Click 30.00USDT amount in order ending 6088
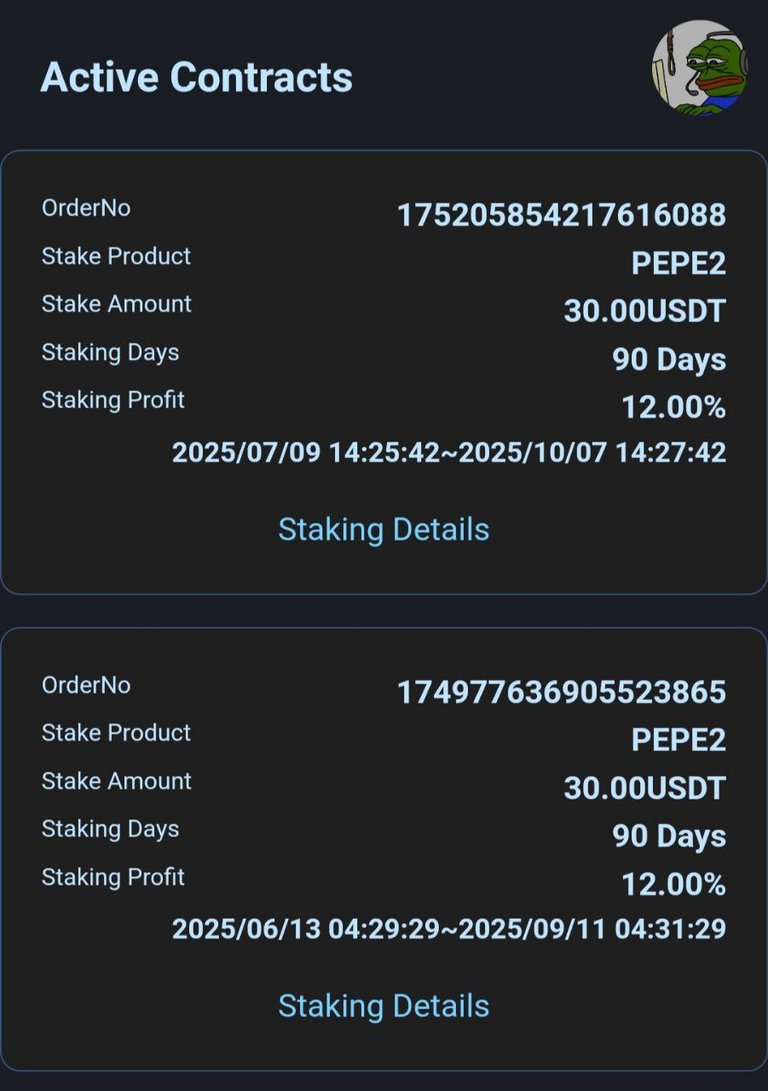Screen dimensions: 768x1091 click(644, 311)
